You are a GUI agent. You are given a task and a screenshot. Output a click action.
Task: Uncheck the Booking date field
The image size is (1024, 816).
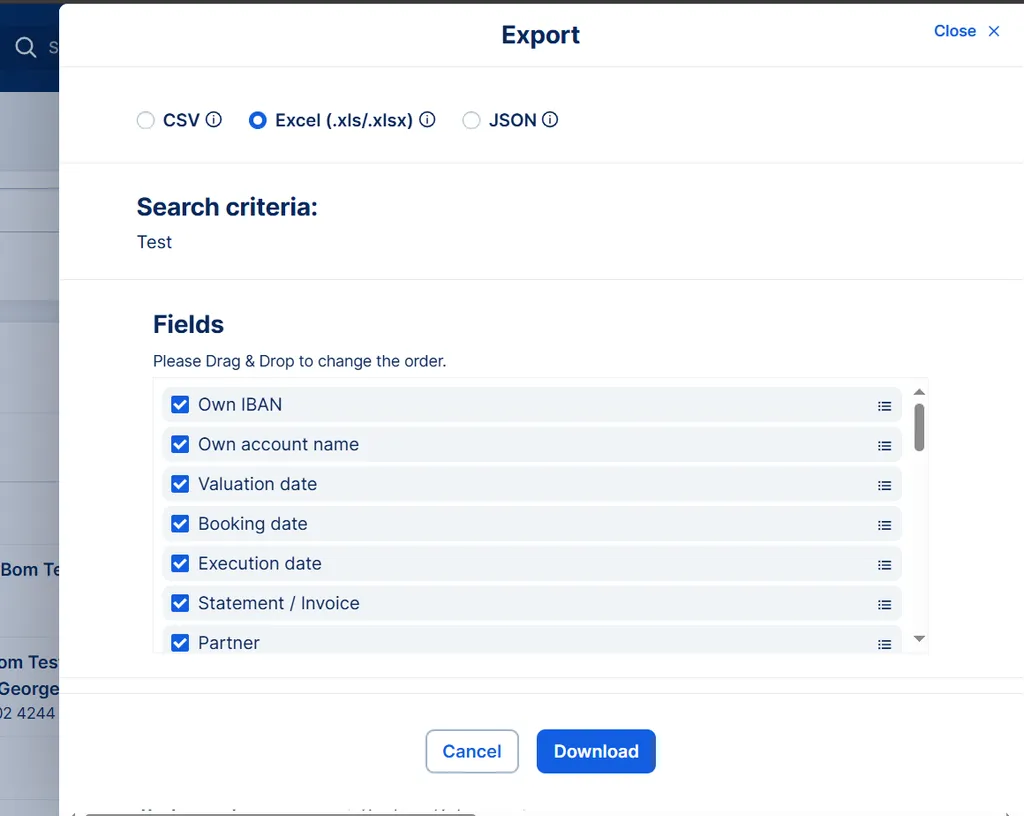180,524
